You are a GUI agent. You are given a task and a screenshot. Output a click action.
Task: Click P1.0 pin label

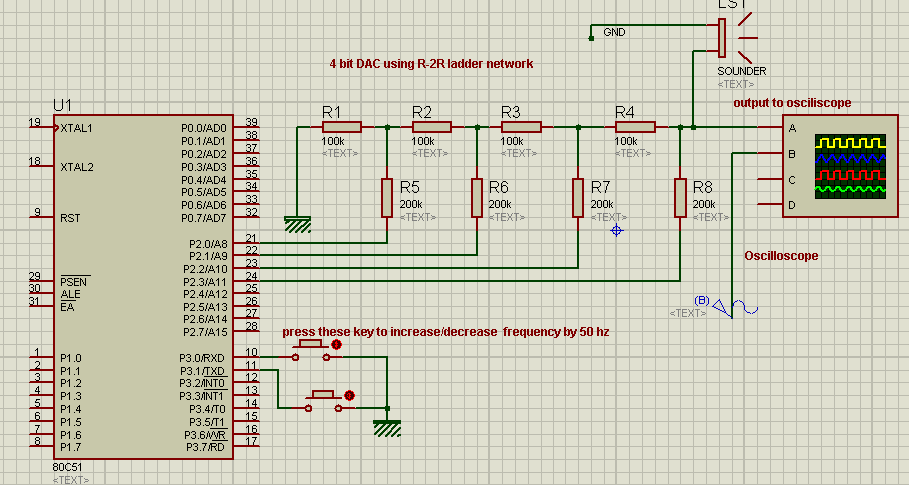coord(71,358)
